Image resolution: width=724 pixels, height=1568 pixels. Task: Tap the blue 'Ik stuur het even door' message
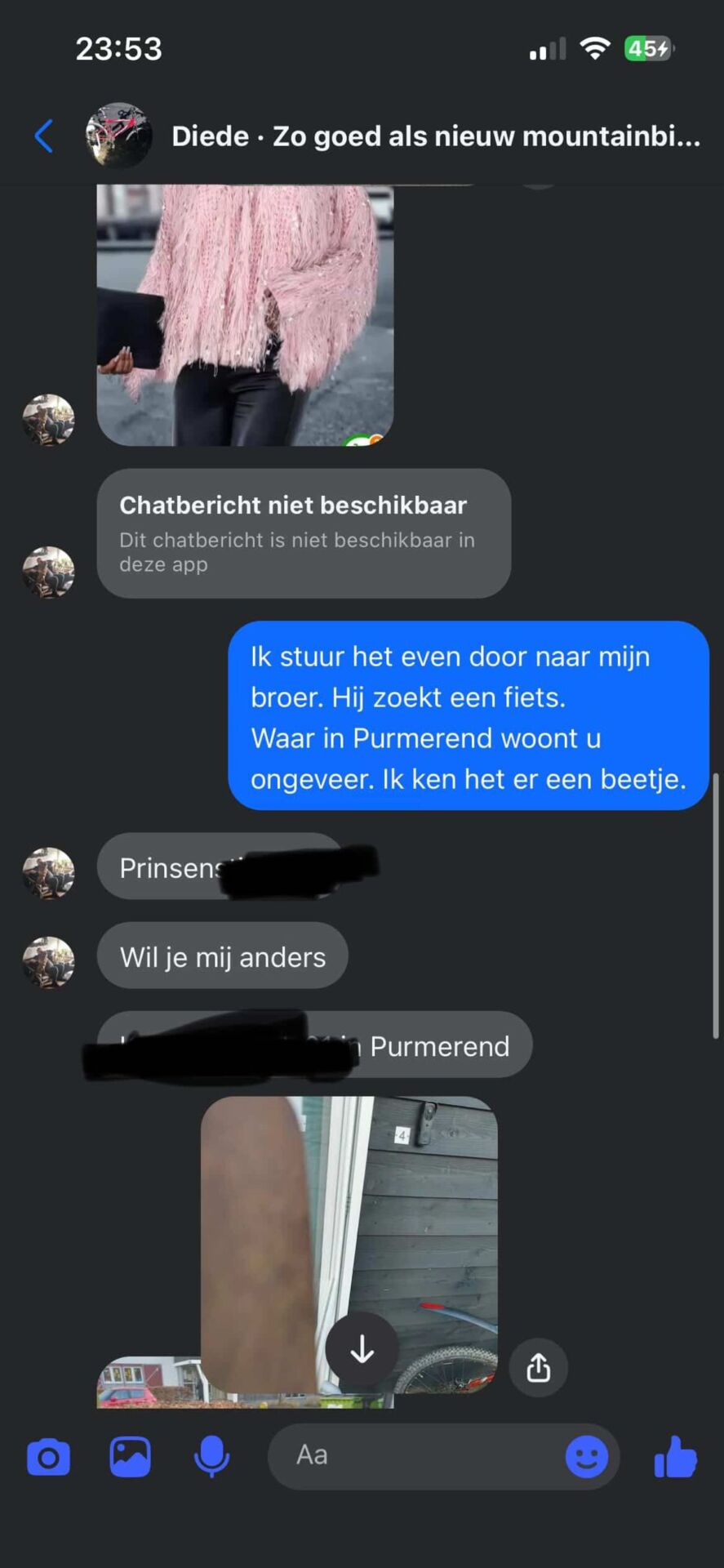pyautogui.click(x=469, y=716)
